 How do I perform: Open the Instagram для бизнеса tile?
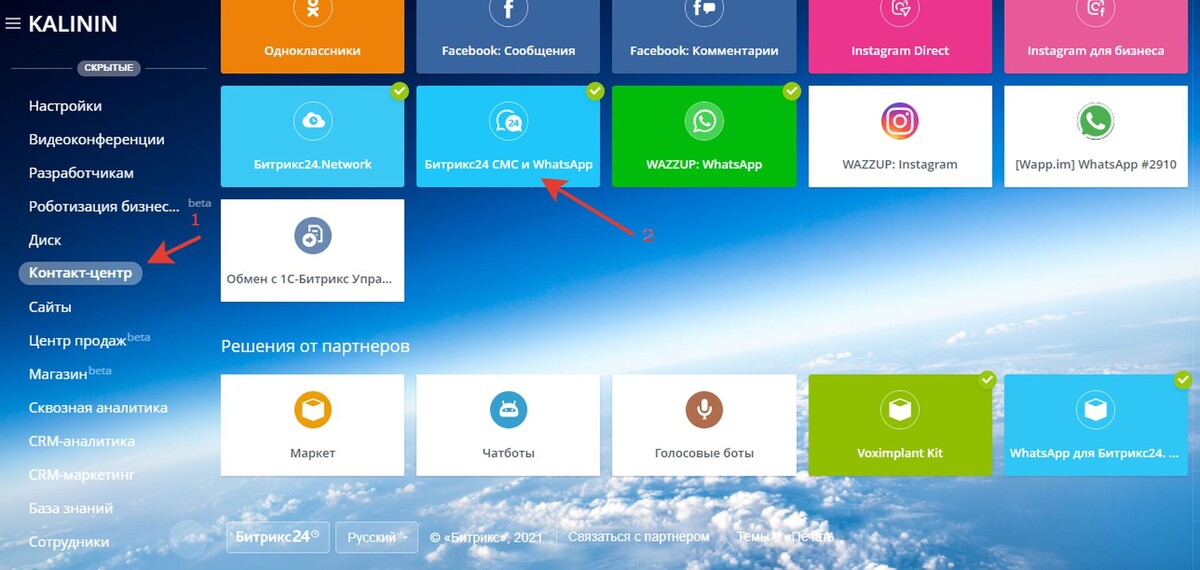point(1096,36)
